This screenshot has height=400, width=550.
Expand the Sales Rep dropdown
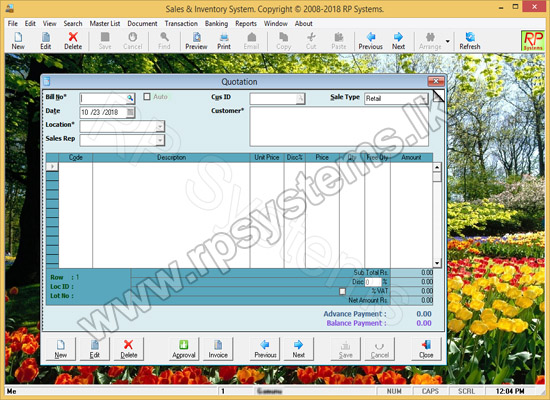tap(160, 140)
